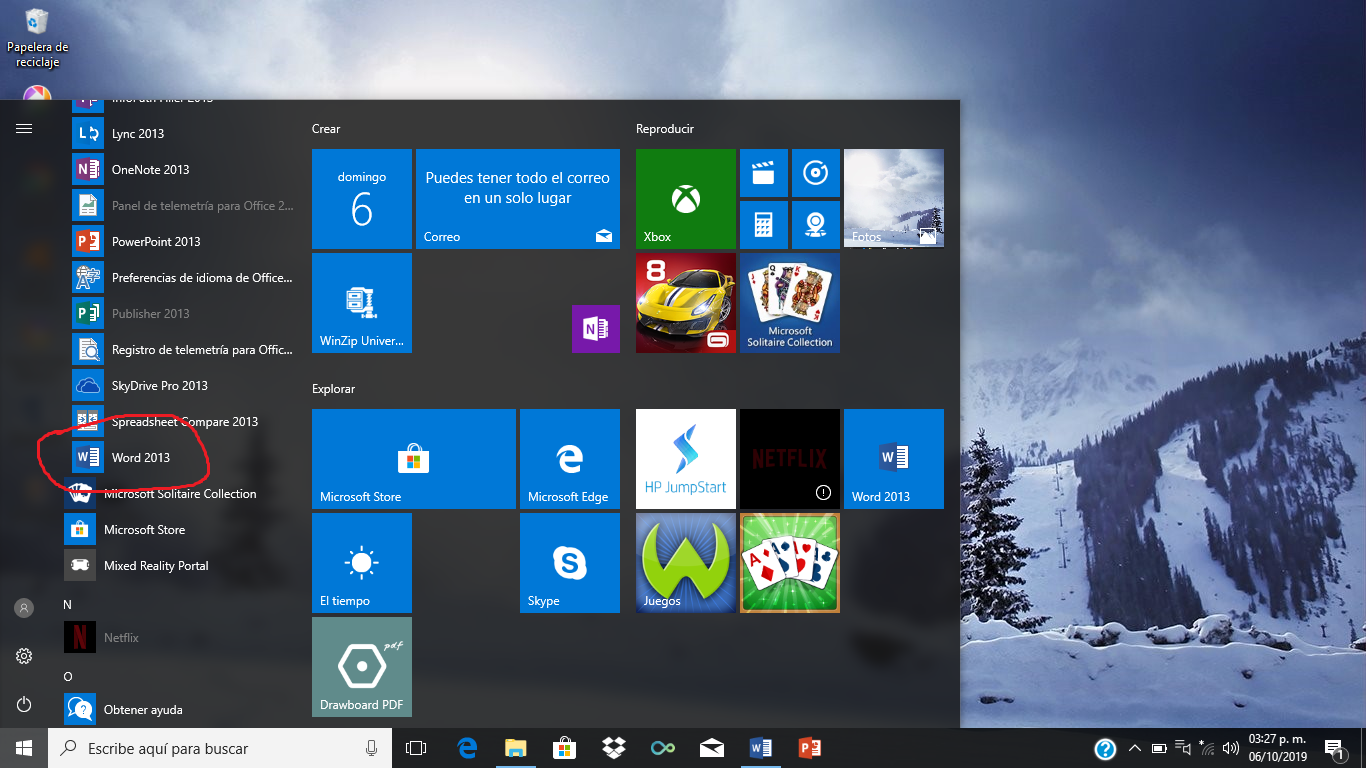Open the Correo mail tile
The width and height of the screenshot is (1366, 768).
click(517, 199)
